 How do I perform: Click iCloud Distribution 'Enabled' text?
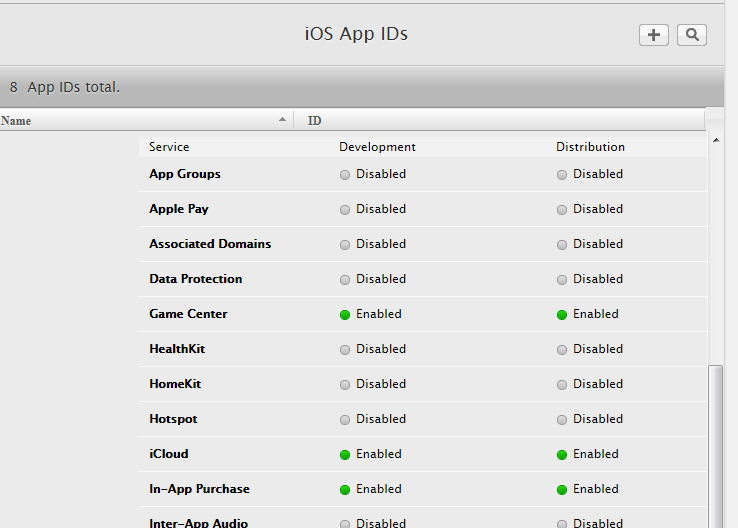tap(596, 454)
